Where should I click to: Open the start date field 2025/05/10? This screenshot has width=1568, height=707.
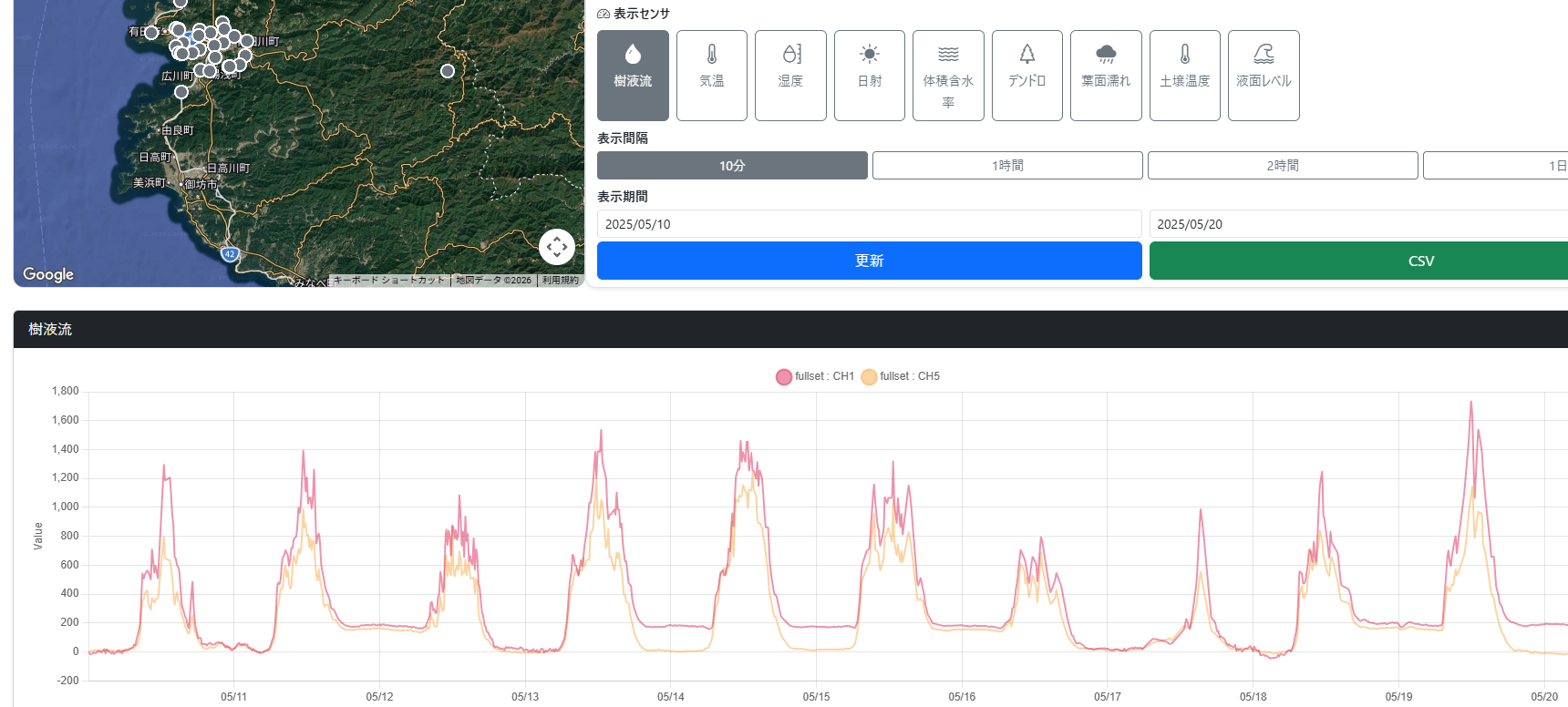(870, 224)
